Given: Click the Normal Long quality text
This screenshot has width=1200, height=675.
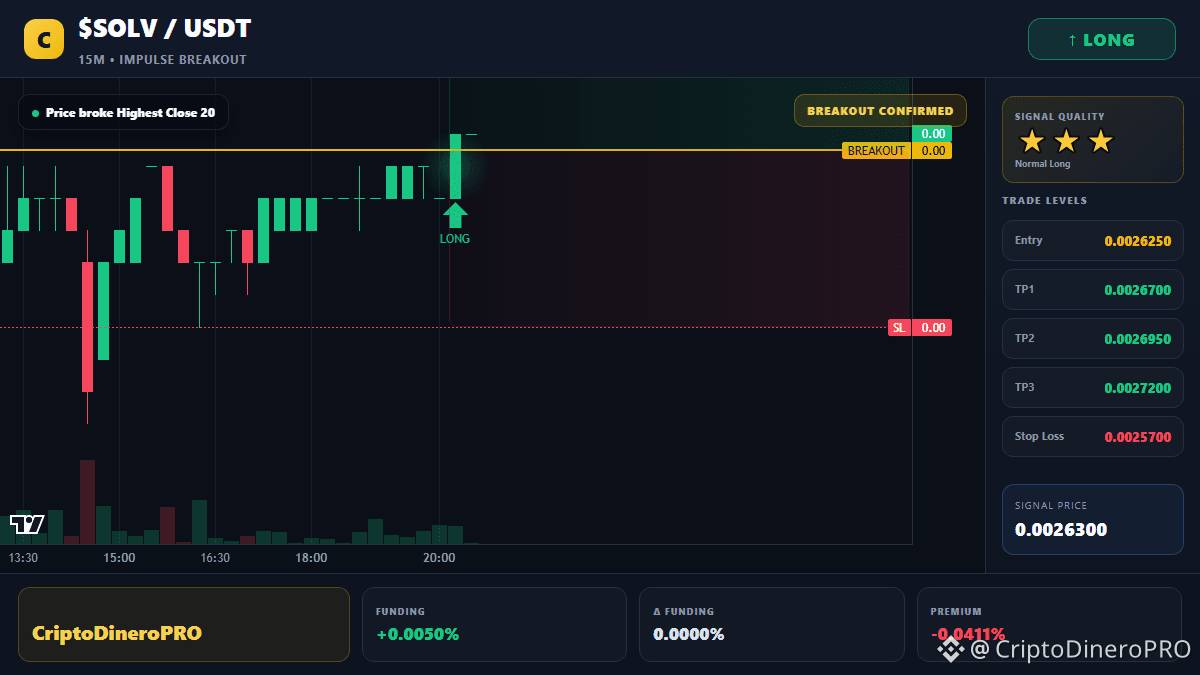Looking at the screenshot, I should pyautogui.click(x=1042, y=164).
